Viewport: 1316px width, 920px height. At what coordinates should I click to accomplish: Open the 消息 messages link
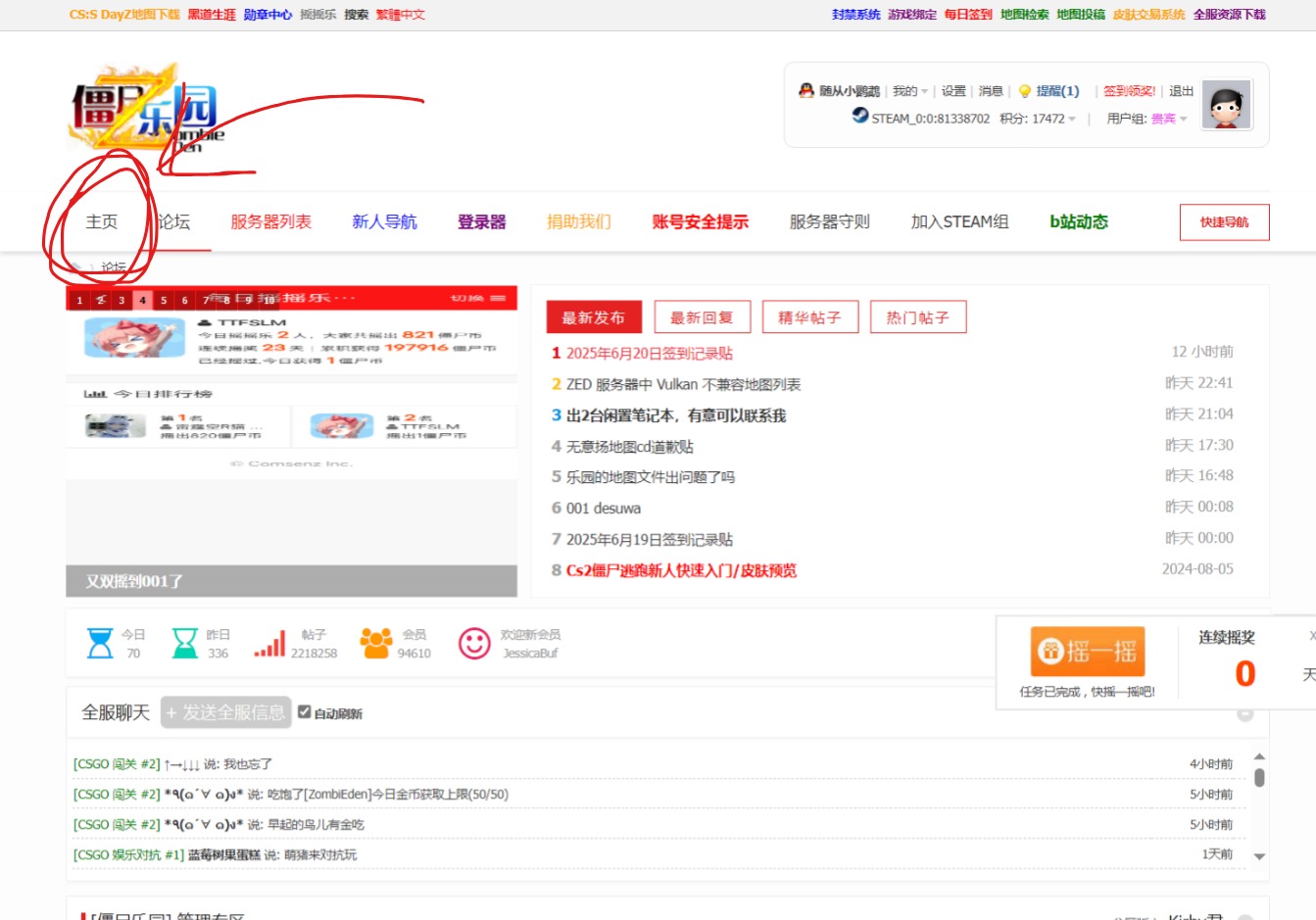(x=991, y=91)
